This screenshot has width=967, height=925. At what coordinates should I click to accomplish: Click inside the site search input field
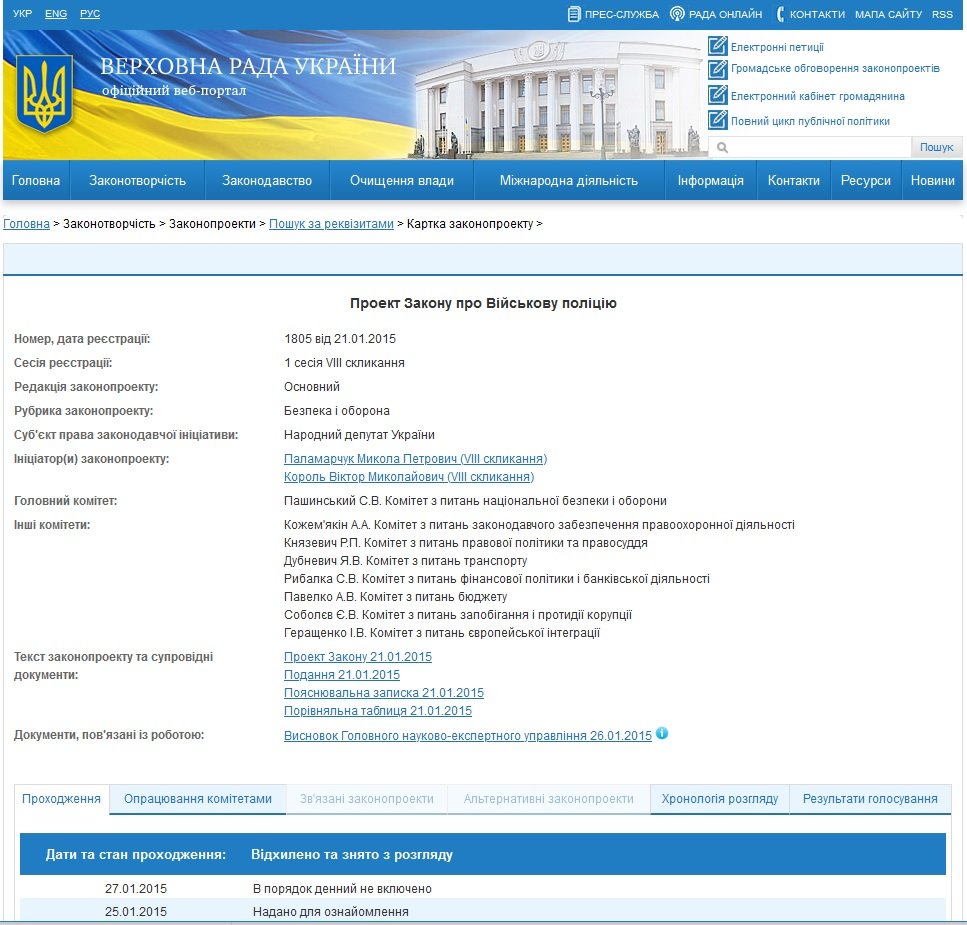(810, 146)
